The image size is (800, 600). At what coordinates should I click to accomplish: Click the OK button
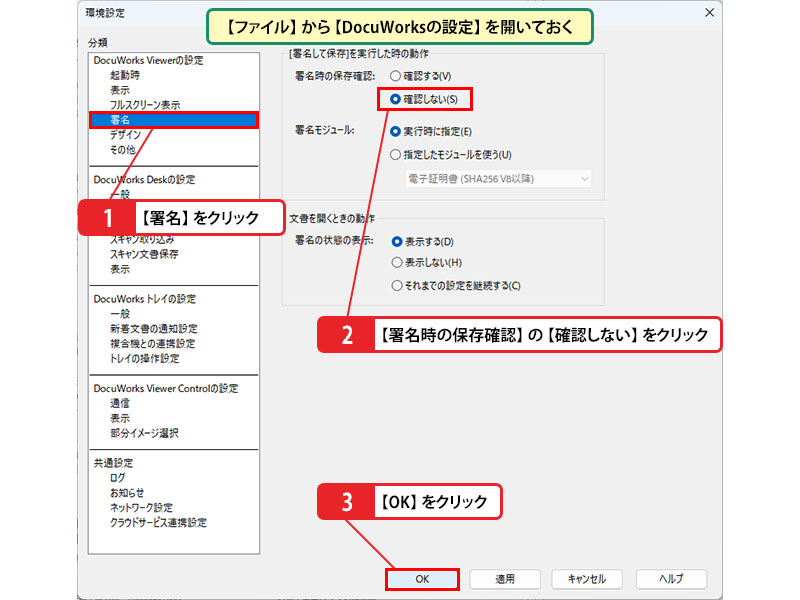[x=422, y=579]
